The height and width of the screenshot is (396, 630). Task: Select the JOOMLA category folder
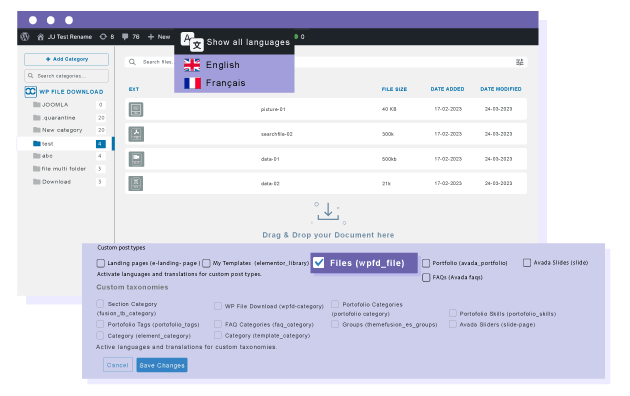(51, 104)
